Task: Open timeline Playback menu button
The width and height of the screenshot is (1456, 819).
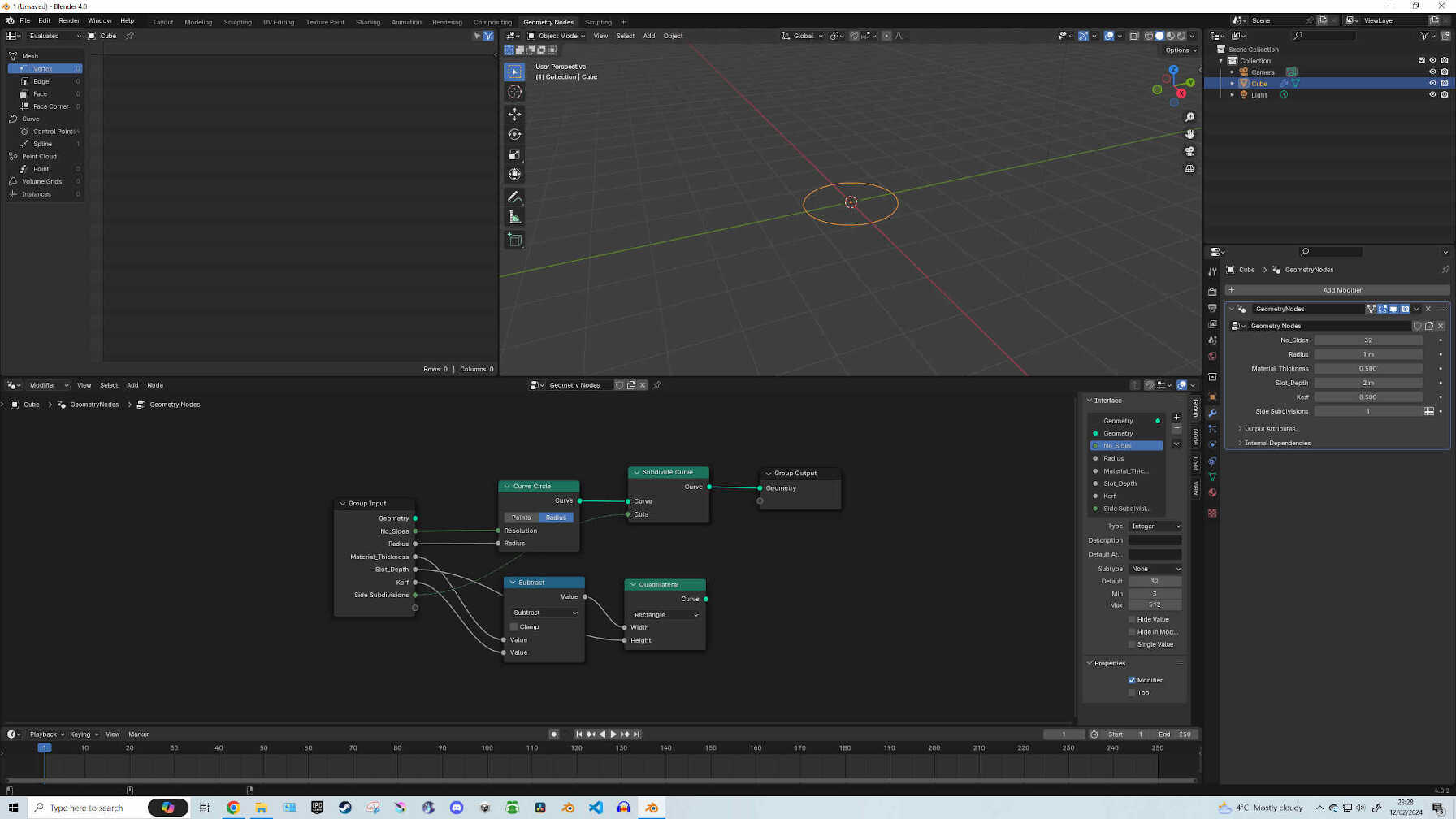Action: (x=47, y=734)
